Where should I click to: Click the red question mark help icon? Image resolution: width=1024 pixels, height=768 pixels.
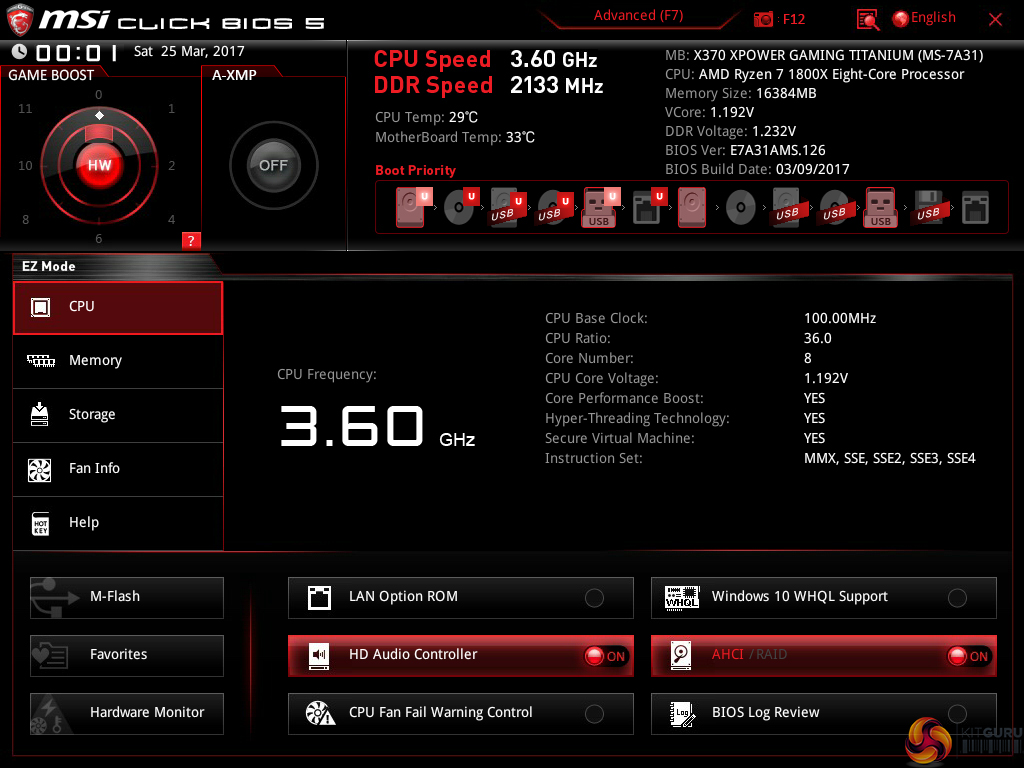point(191,240)
